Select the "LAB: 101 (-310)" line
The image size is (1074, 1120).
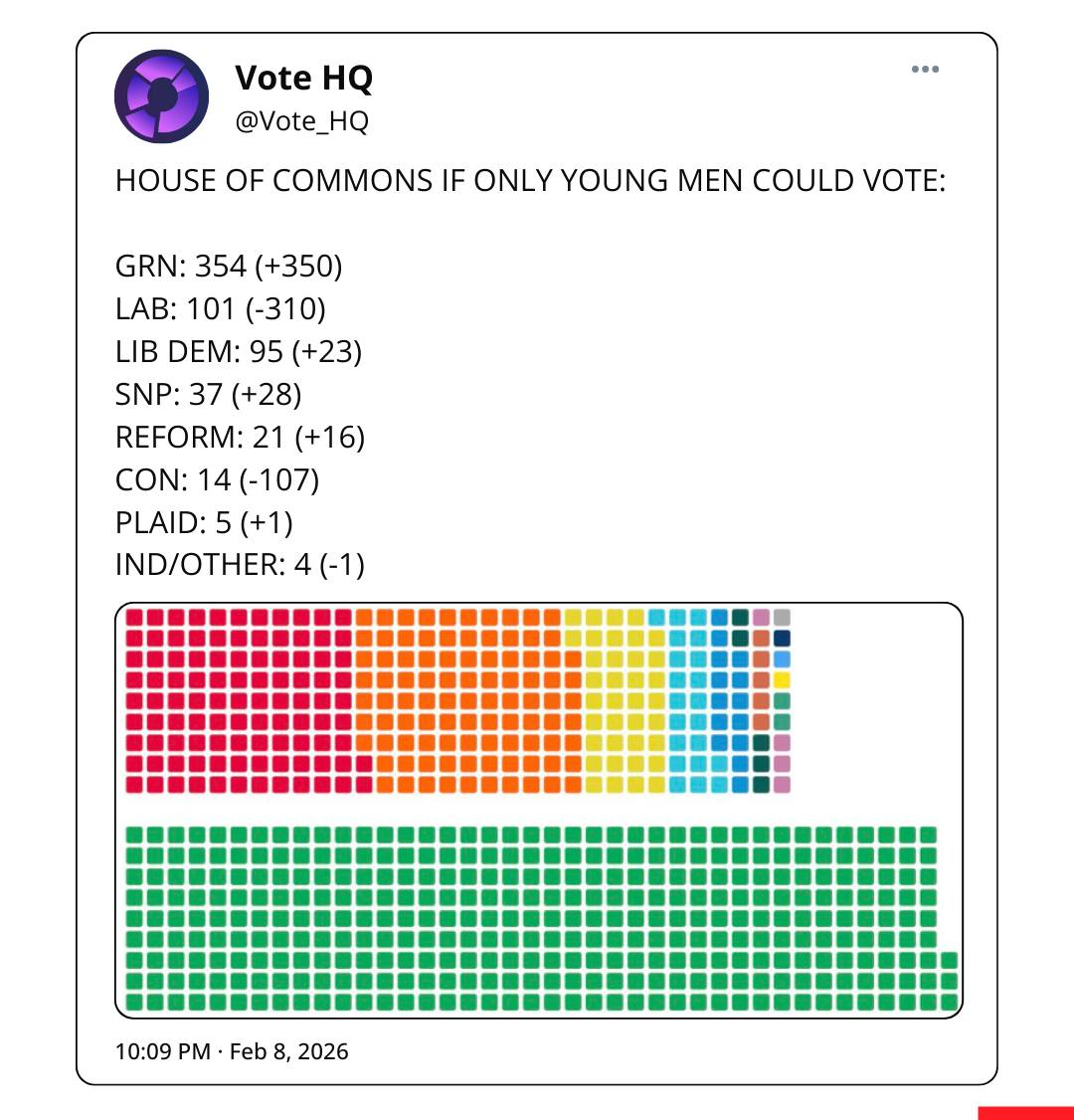[221, 309]
